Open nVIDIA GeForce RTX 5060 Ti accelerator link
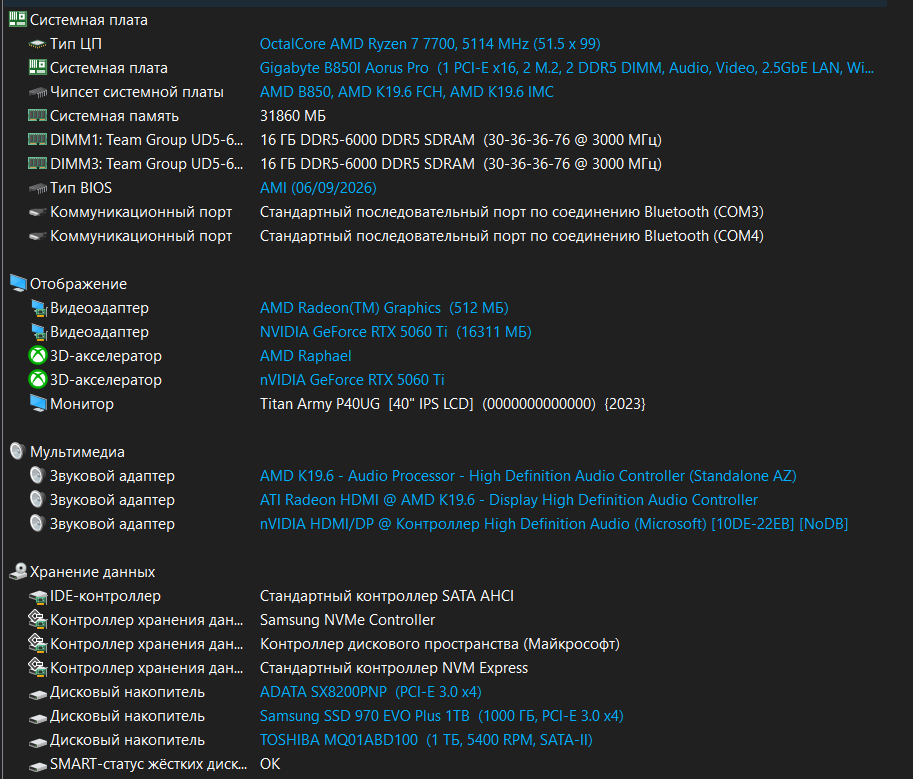 pyautogui.click(x=352, y=379)
